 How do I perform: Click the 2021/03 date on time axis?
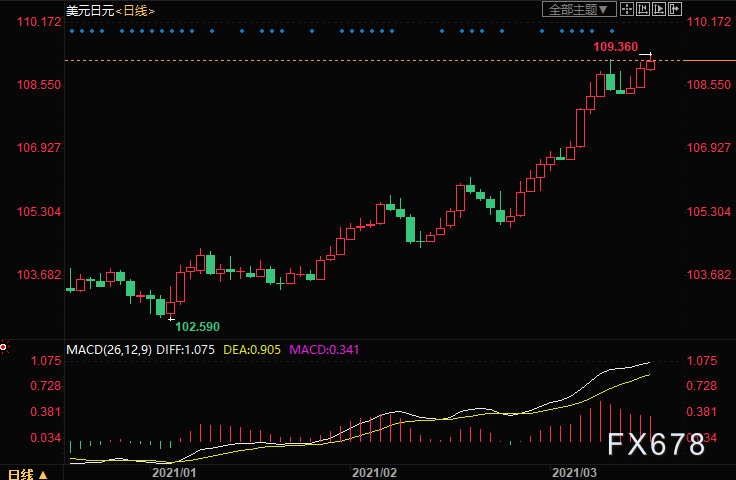(x=574, y=472)
